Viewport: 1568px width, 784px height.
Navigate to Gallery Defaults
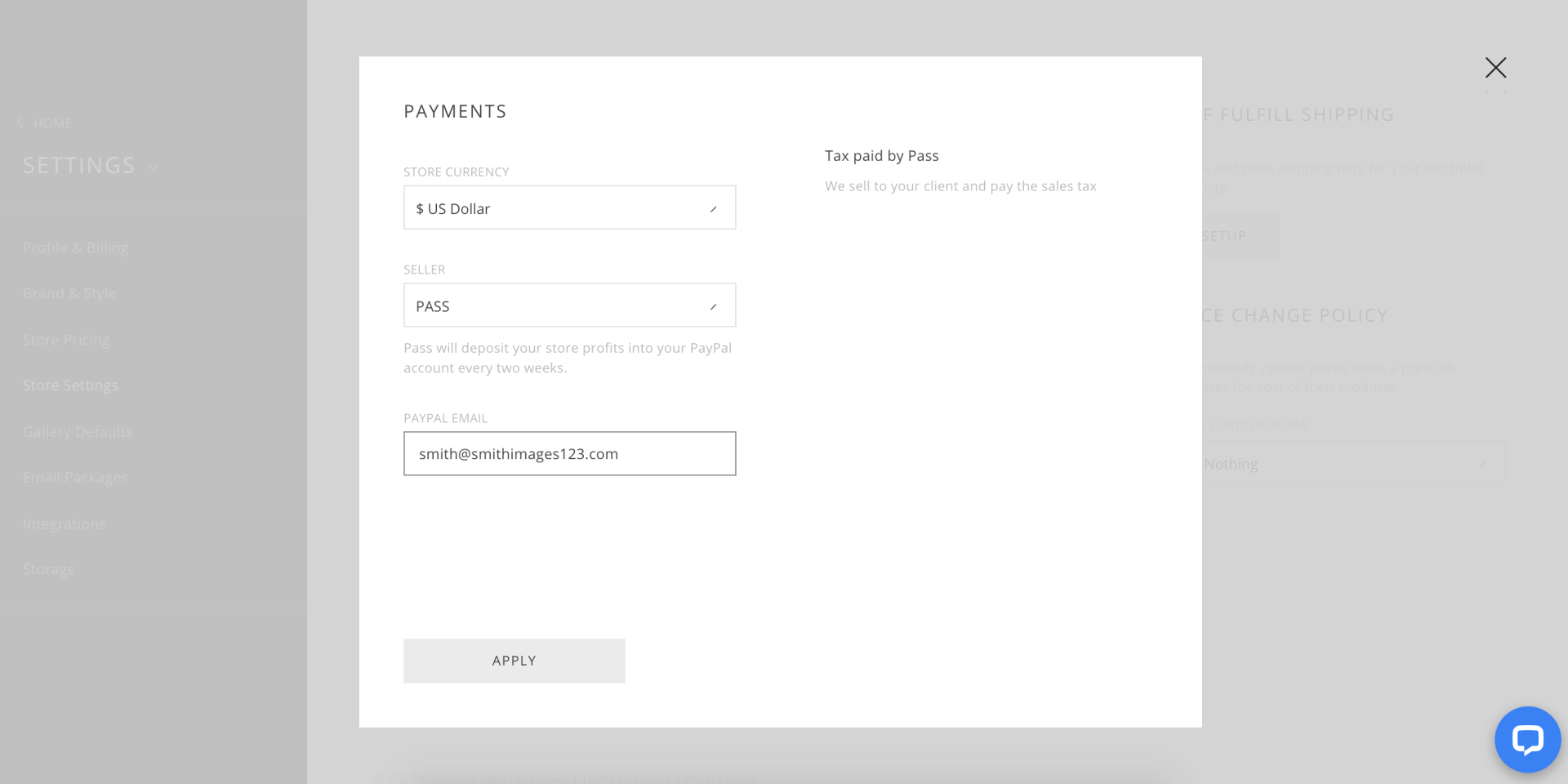[78, 432]
